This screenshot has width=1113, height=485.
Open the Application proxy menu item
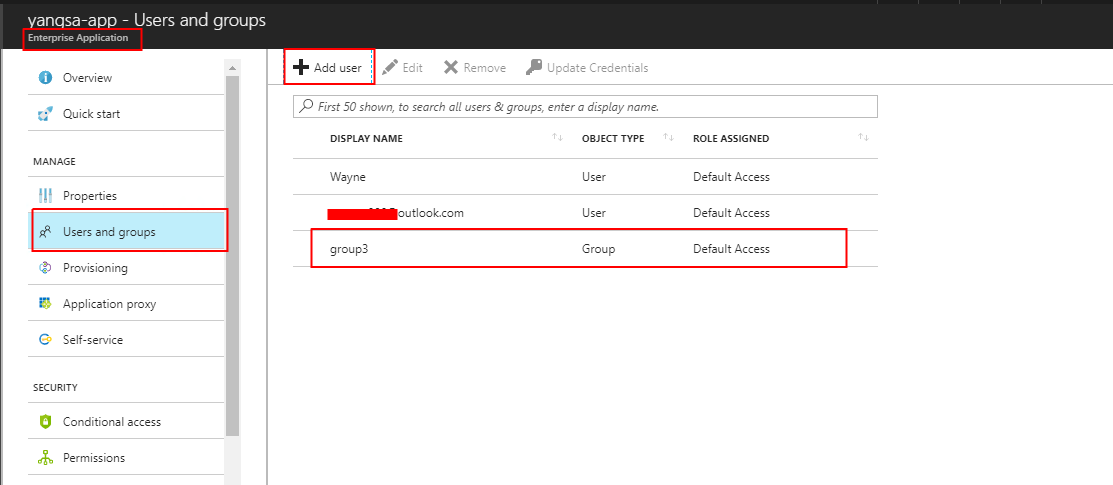pyautogui.click(x=125, y=304)
